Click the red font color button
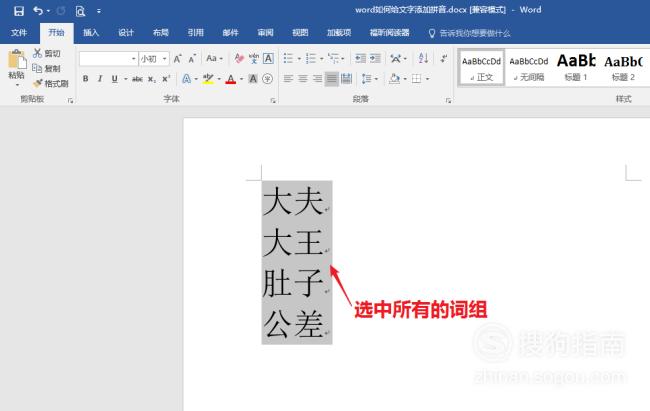The height and width of the screenshot is (411, 650). pos(229,79)
